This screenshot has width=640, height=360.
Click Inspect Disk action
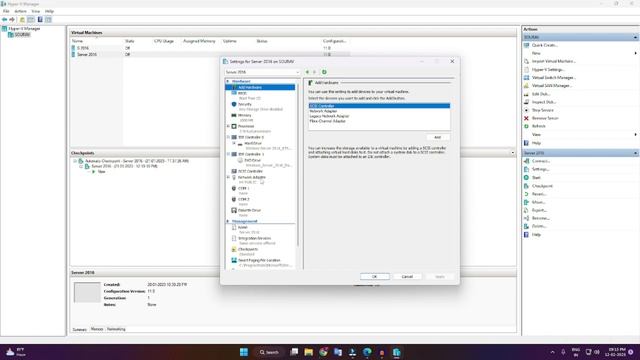(x=544, y=102)
